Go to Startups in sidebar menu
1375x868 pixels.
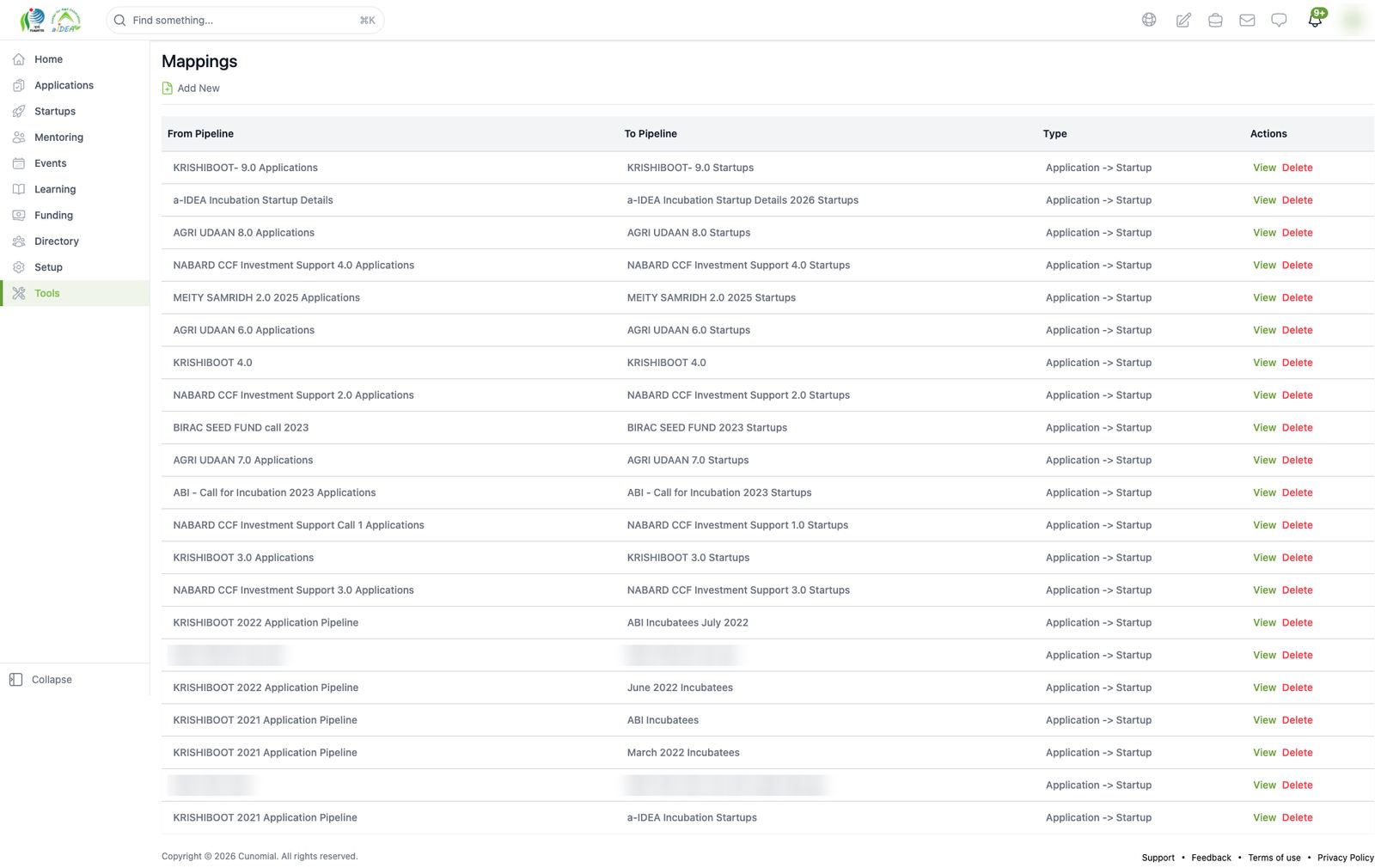click(x=75, y=111)
